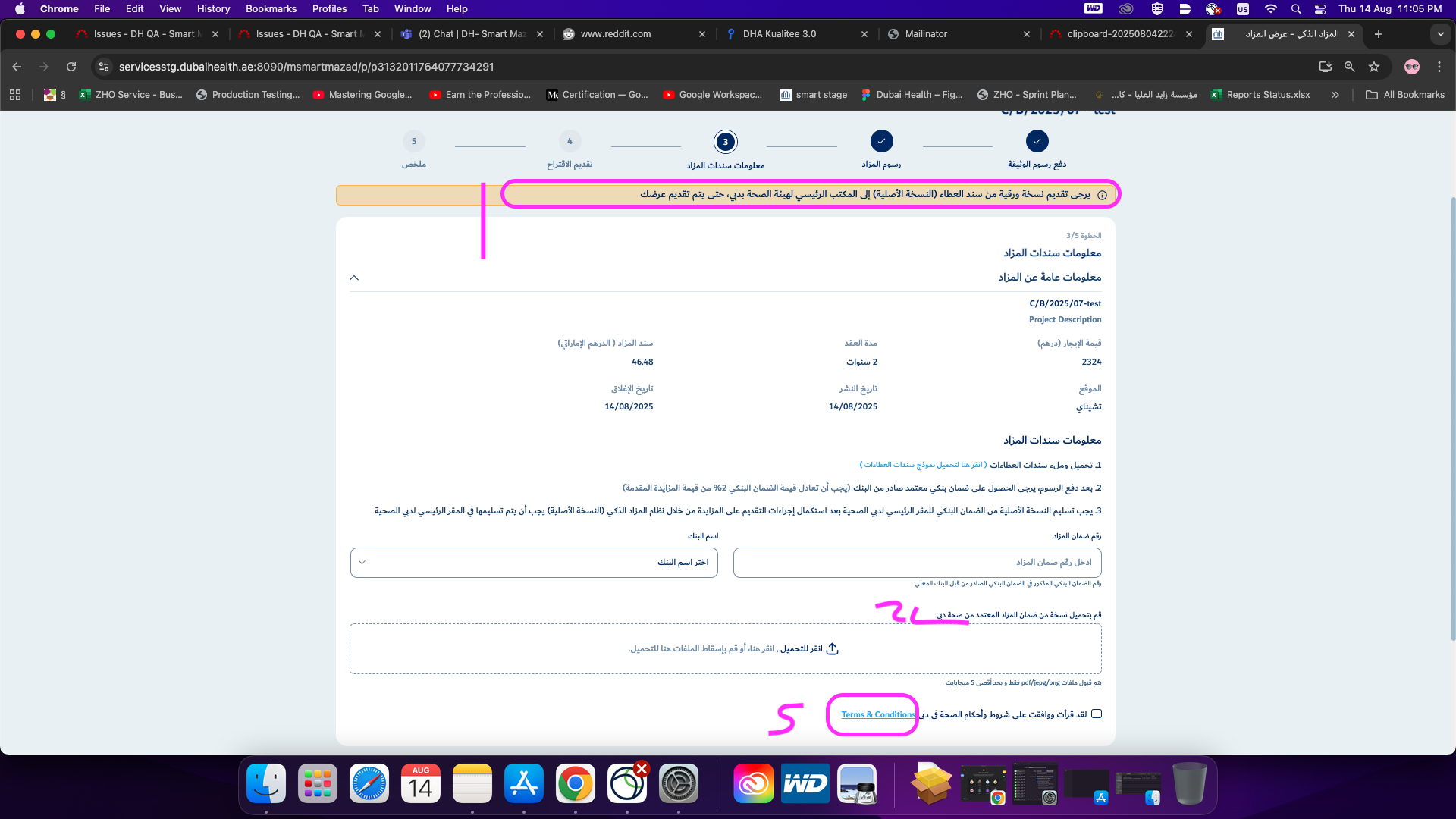Focus the auction guarantee number input field
This screenshot has height=819, width=1456.
click(x=918, y=563)
